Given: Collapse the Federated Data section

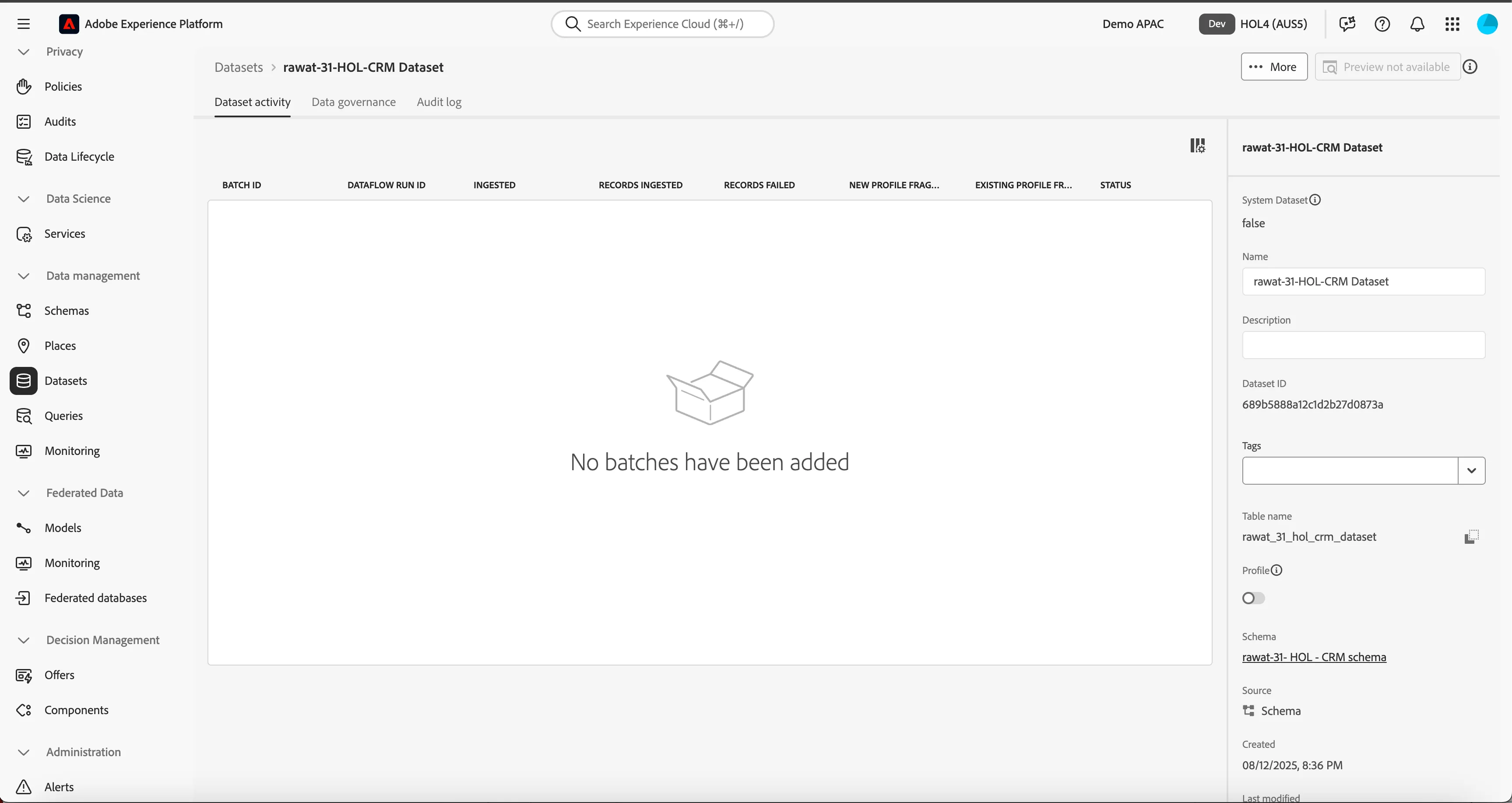Looking at the screenshot, I should coord(24,493).
